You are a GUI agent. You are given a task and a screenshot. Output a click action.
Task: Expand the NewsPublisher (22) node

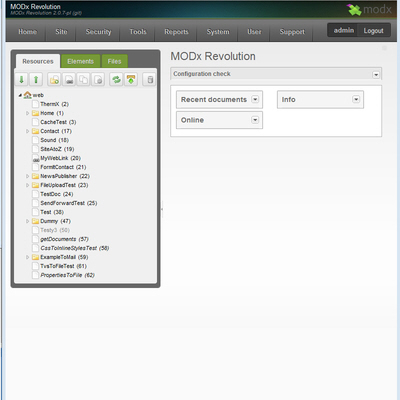click(x=27, y=176)
